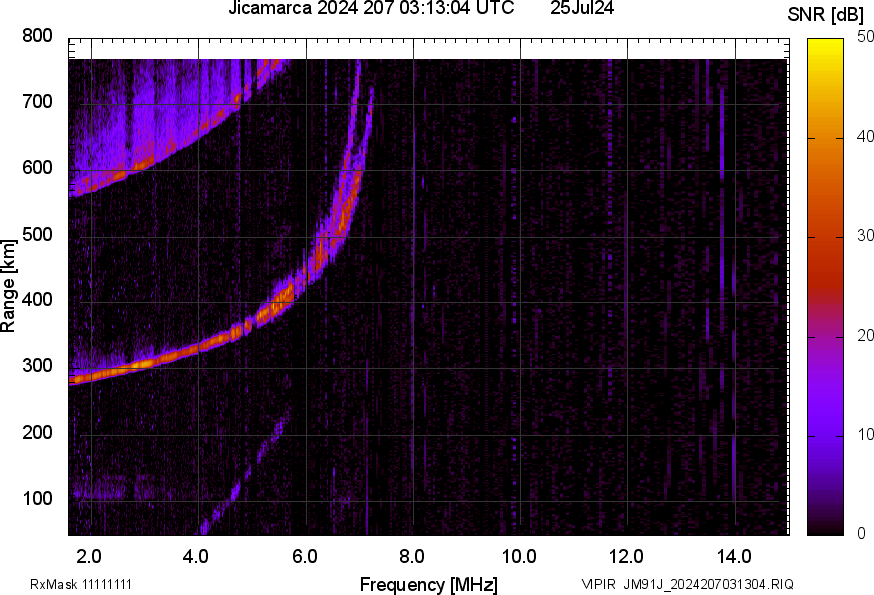This screenshot has height=595, width=874.
Task: Click the colorbar value 40
Action: (x=865, y=136)
